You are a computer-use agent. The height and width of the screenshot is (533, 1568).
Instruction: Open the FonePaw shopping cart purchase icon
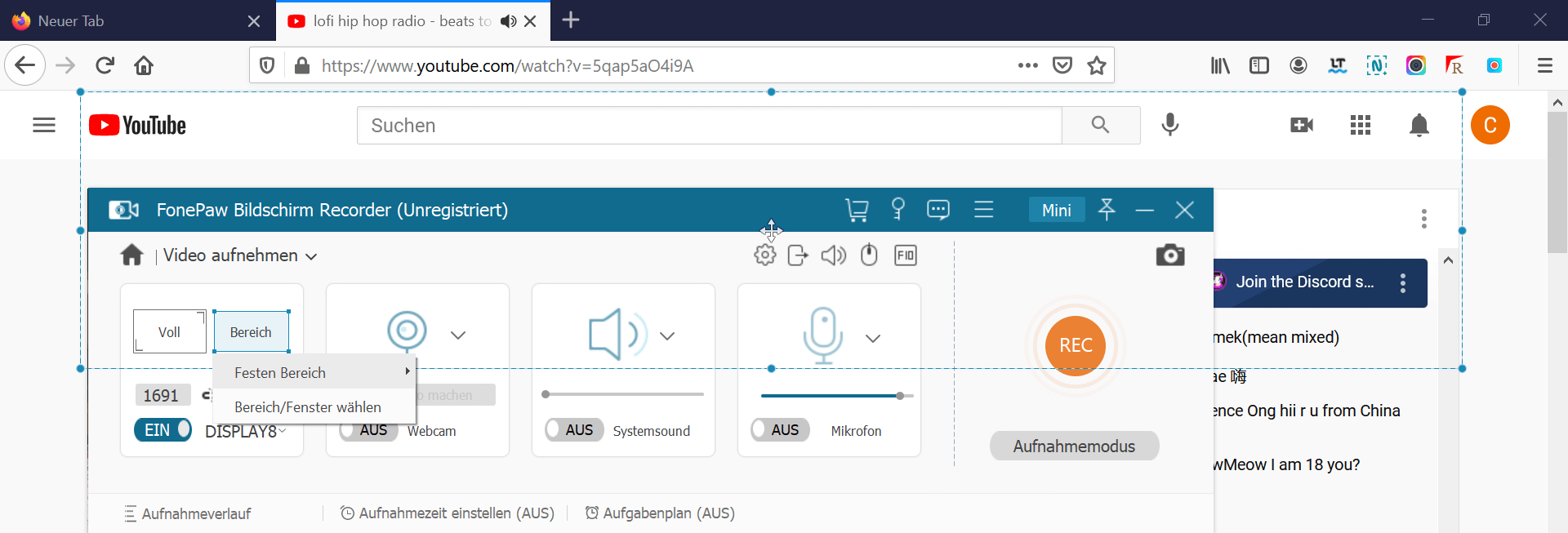pos(857,211)
